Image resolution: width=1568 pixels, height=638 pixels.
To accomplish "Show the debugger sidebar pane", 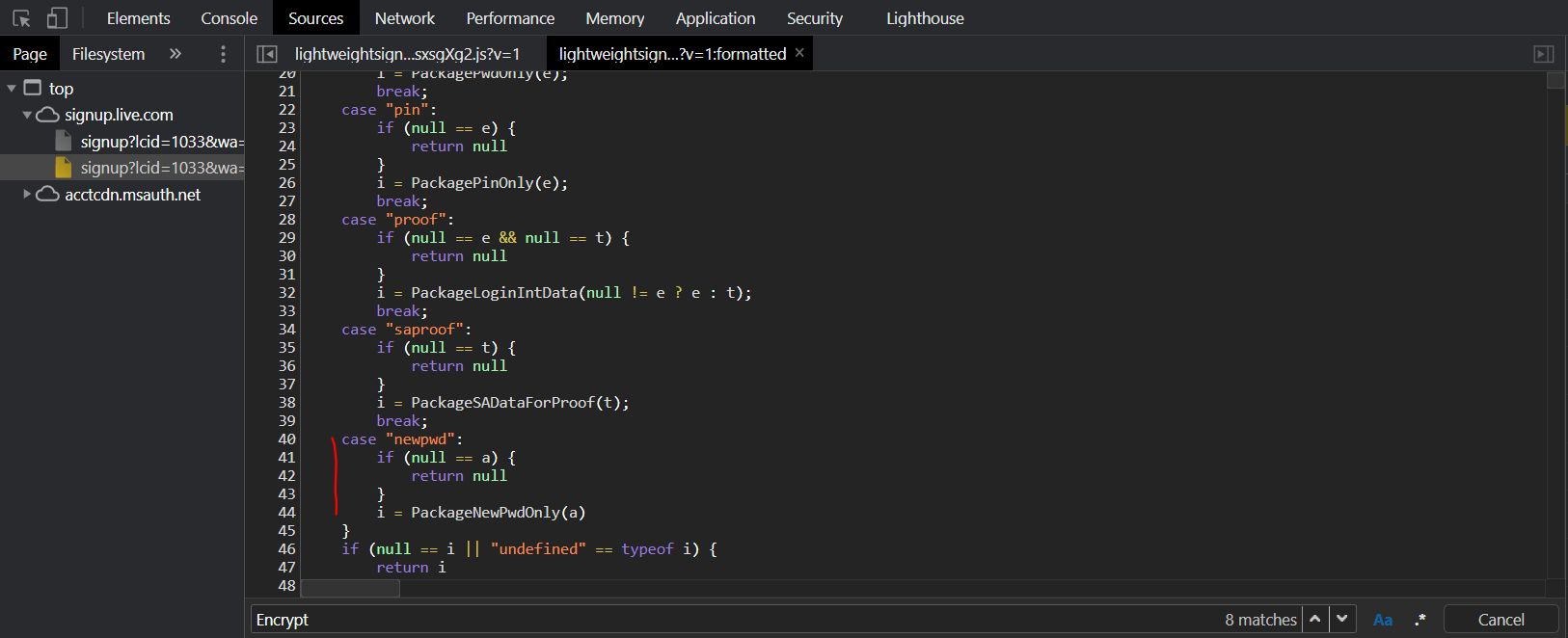I will pyautogui.click(x=1544, y=54).
